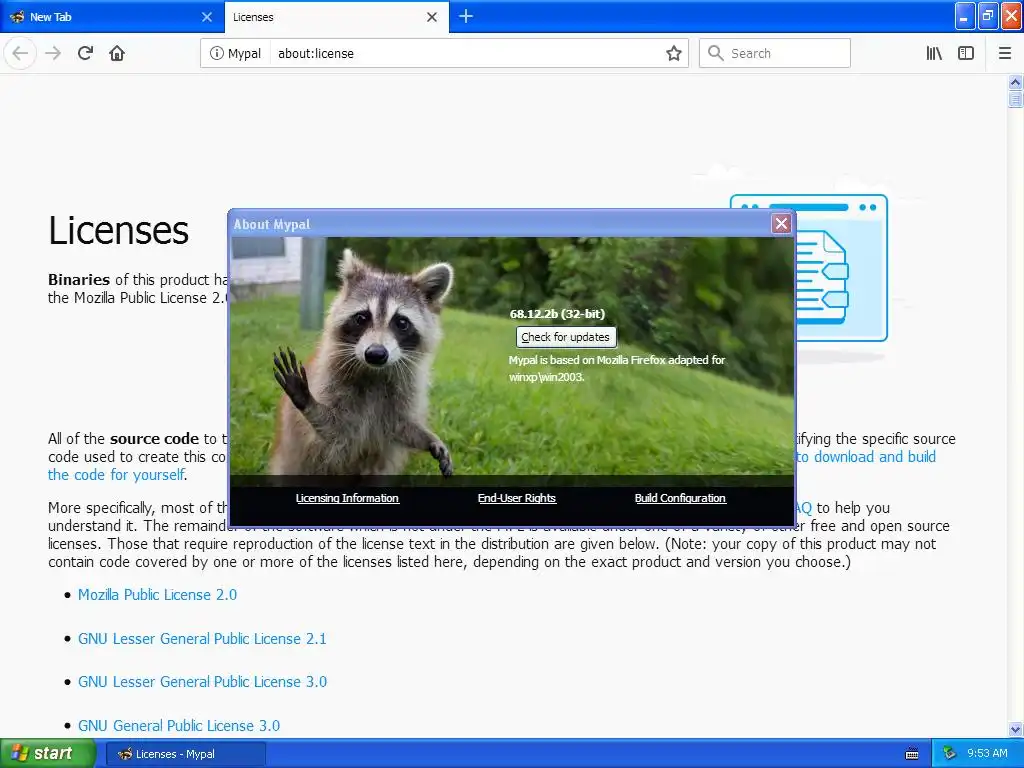
Task: Click the 9:53 AM taskbar clock
Action: coord(987,753)
